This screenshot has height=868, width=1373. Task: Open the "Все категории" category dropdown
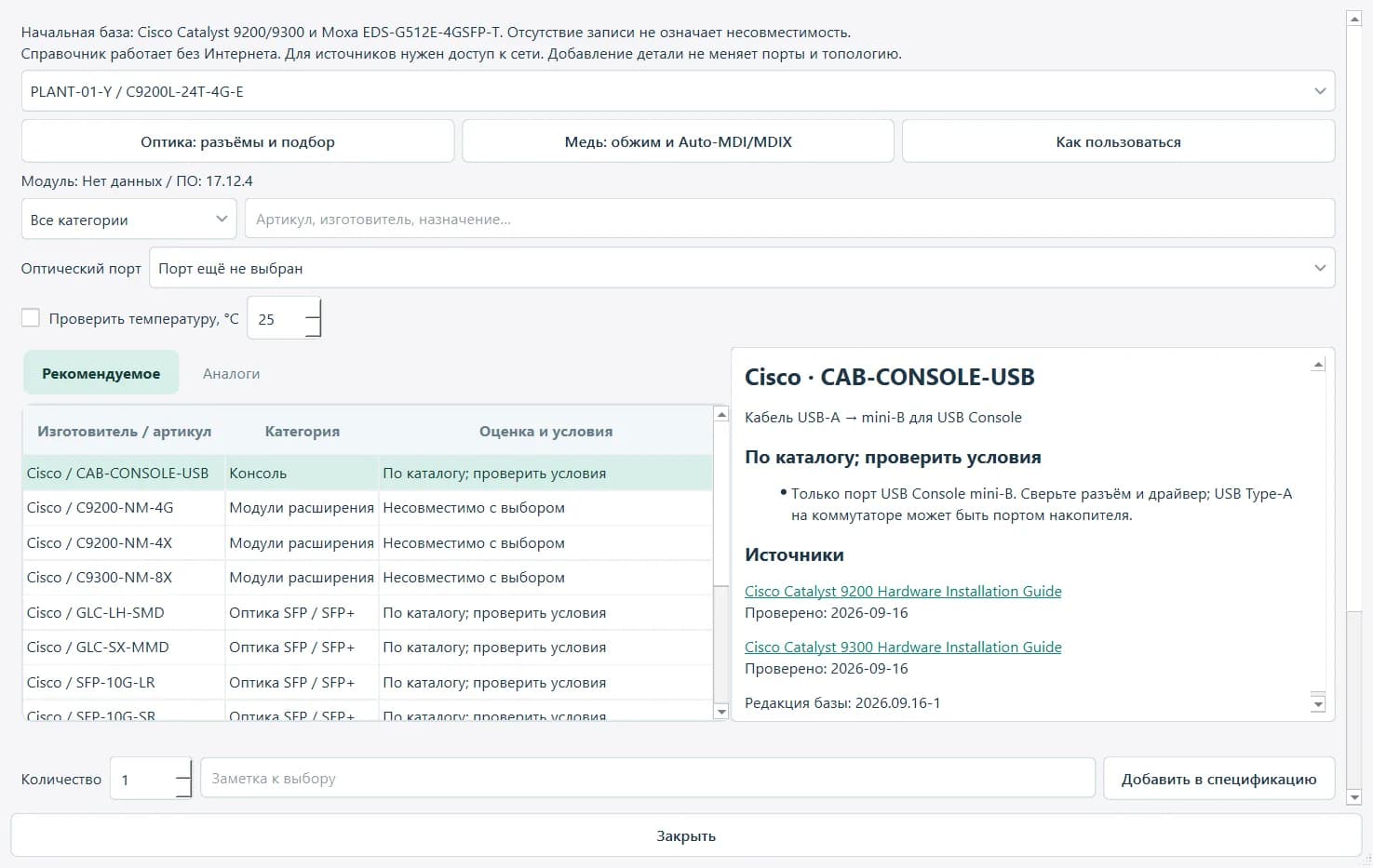coord(128,220)
